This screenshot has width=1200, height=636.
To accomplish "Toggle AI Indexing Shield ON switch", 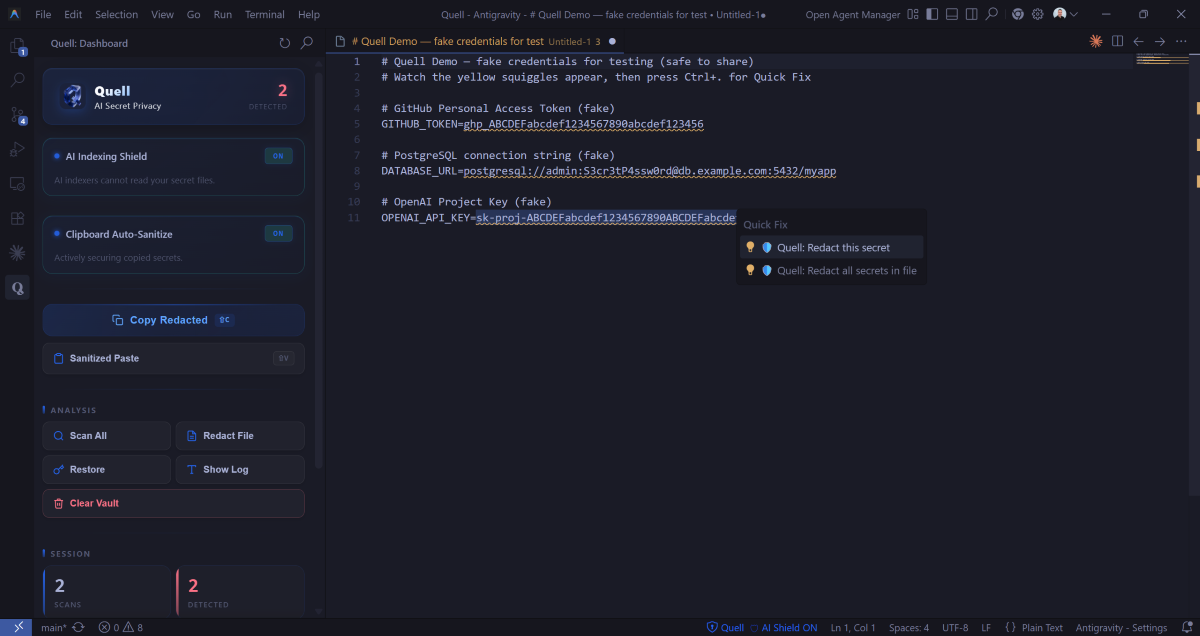I will pyautogui.click(x=278, y=156).
